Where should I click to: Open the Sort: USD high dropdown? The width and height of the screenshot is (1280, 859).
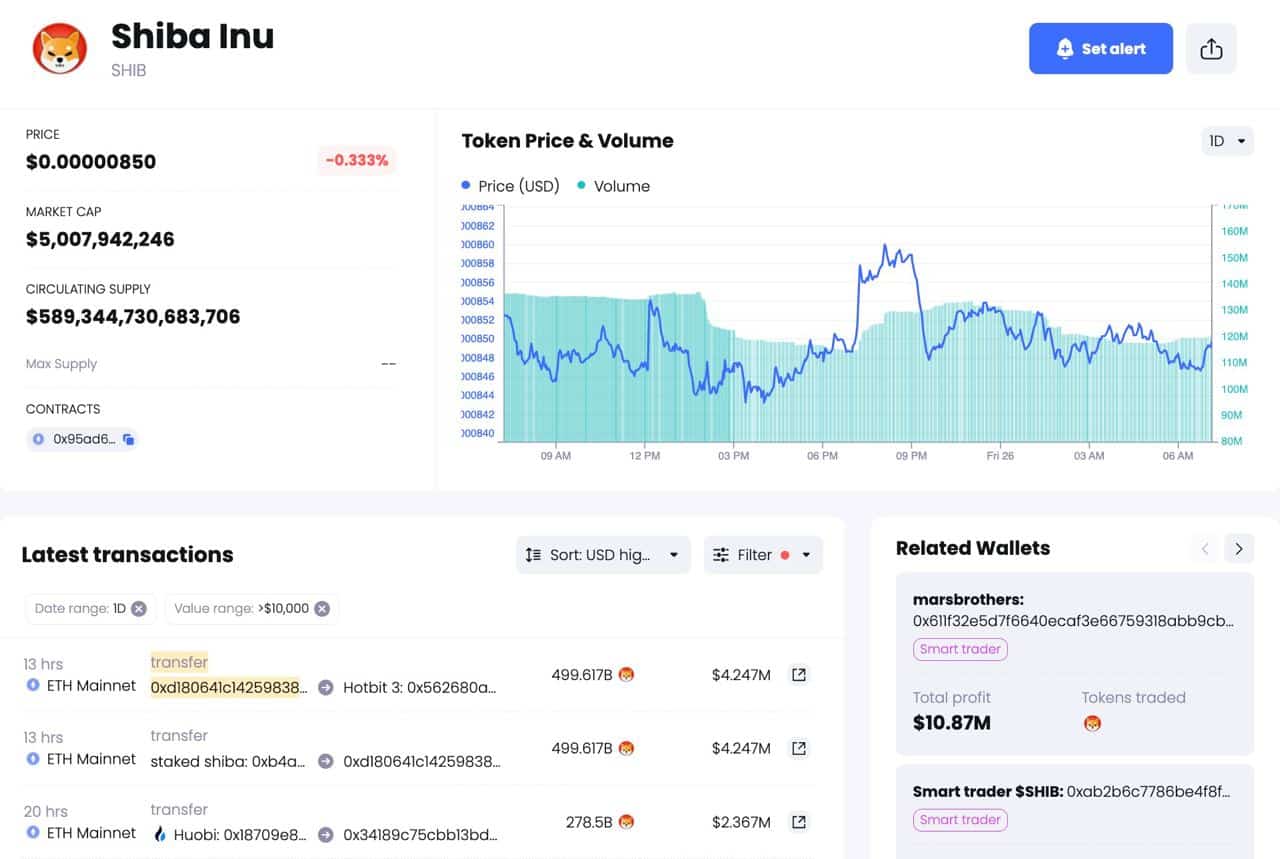point(603,555)
